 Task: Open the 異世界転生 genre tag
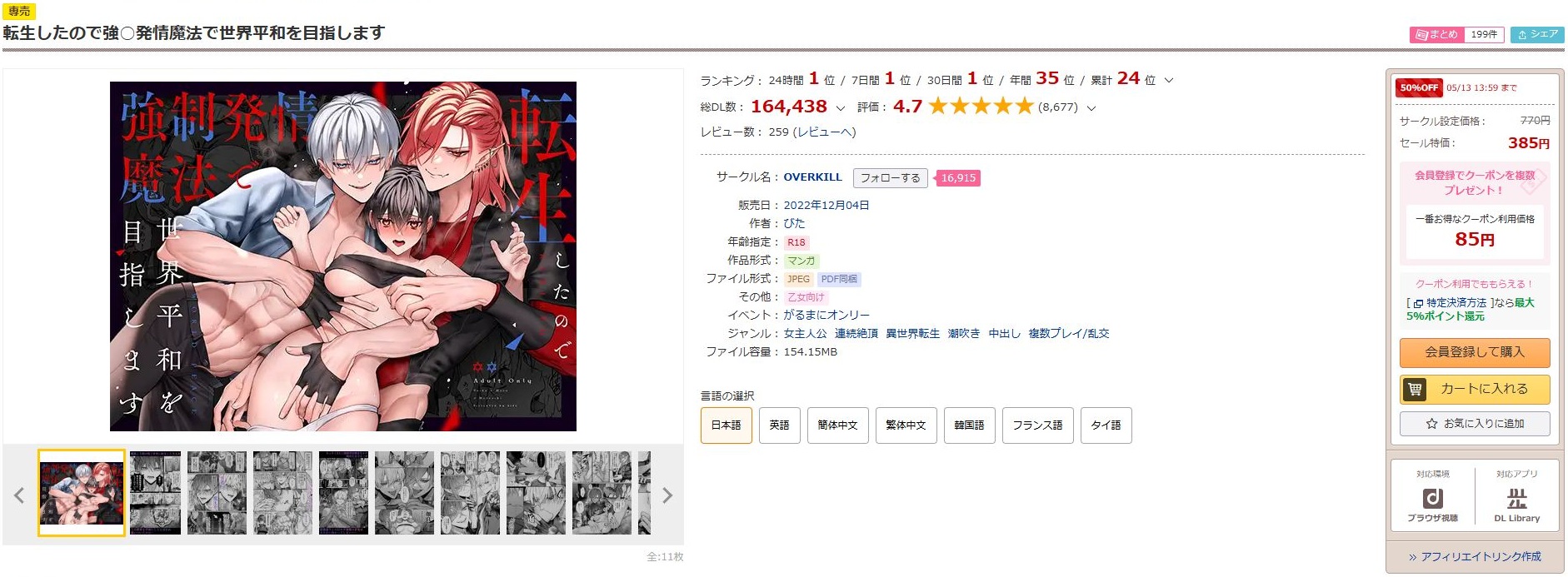(912, 334)
